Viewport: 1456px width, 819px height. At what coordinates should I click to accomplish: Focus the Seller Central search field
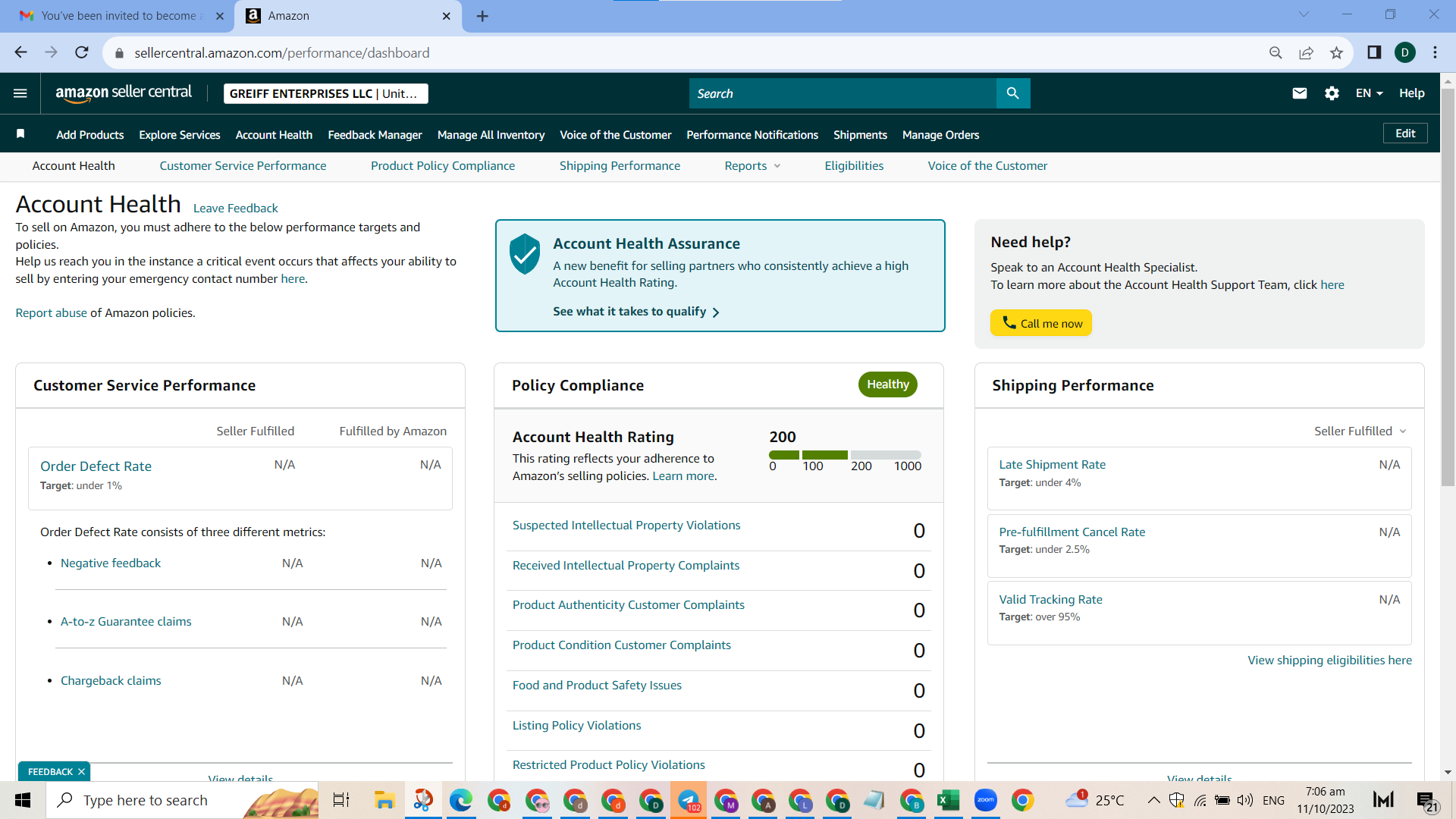coord(843,93)
